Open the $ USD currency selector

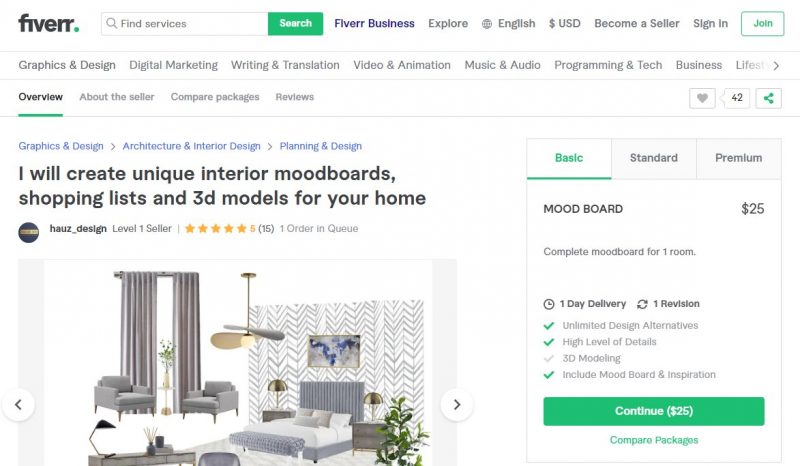tap(564, 23)
